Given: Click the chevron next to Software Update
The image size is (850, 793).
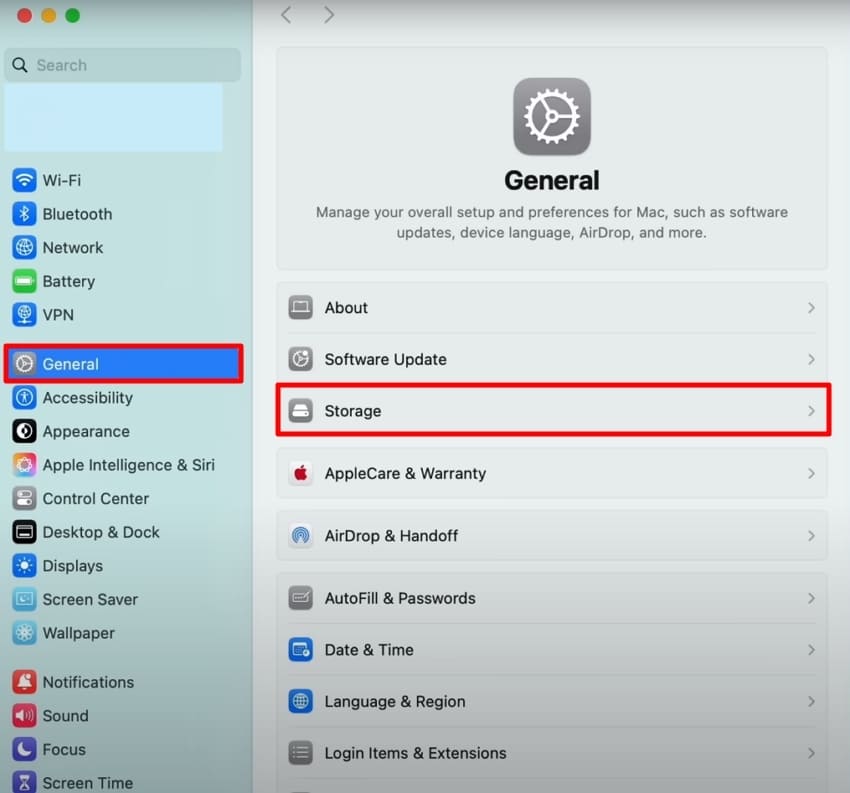Looking at the screenshot, I should tap(812, 359).
